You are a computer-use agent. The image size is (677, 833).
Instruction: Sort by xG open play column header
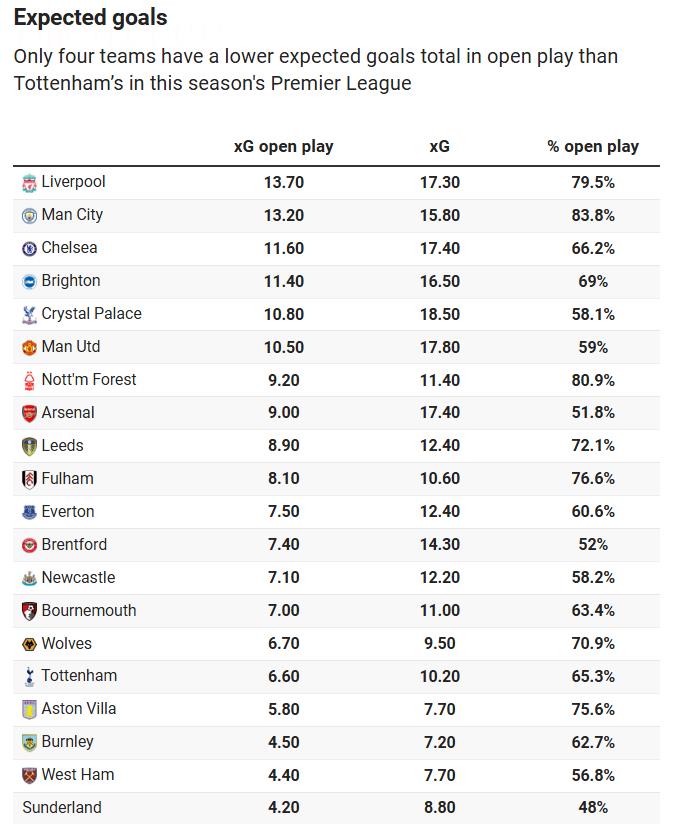(283, 146)
